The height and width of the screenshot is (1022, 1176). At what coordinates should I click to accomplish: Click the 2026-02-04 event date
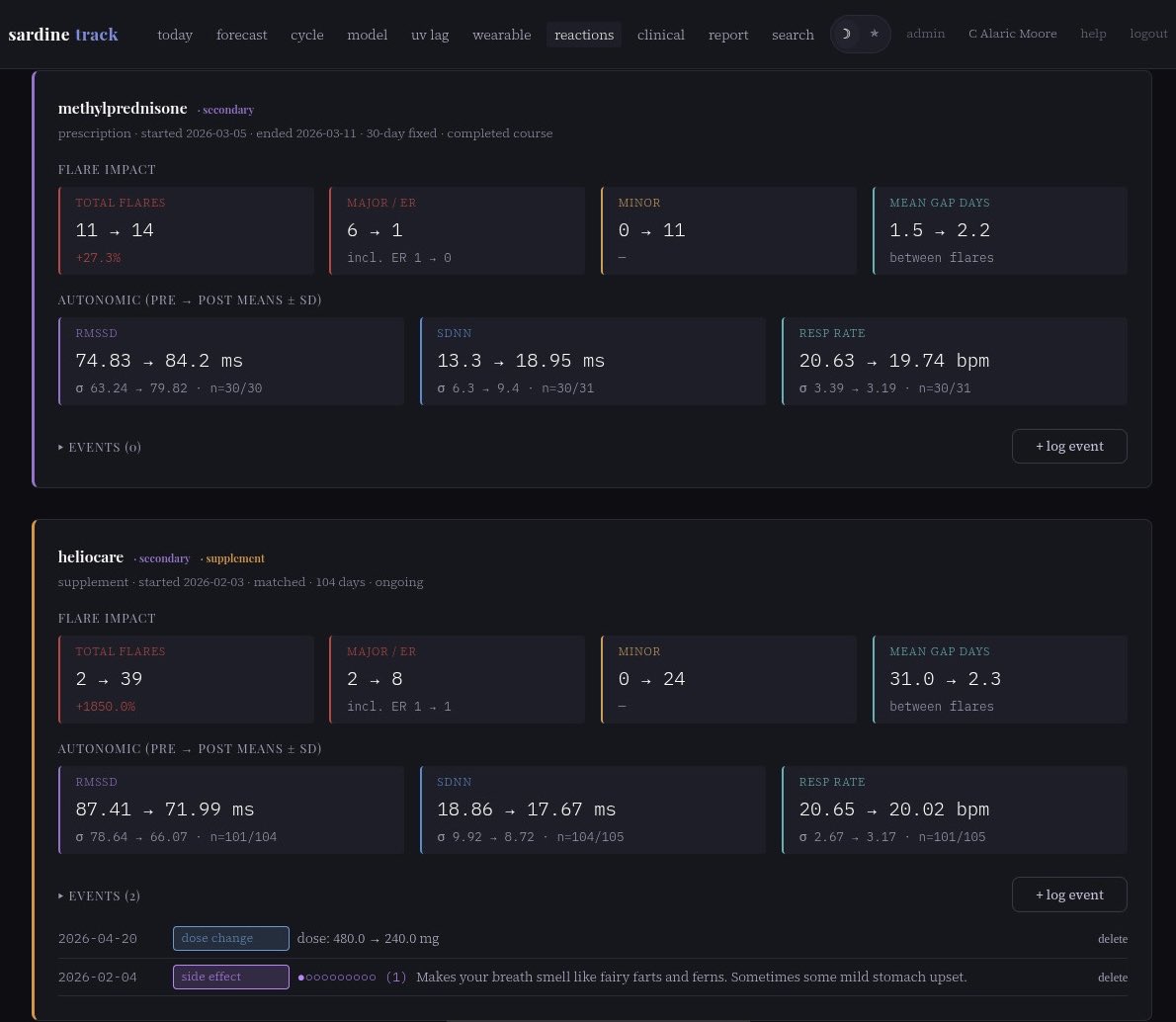tap(98, 977)
